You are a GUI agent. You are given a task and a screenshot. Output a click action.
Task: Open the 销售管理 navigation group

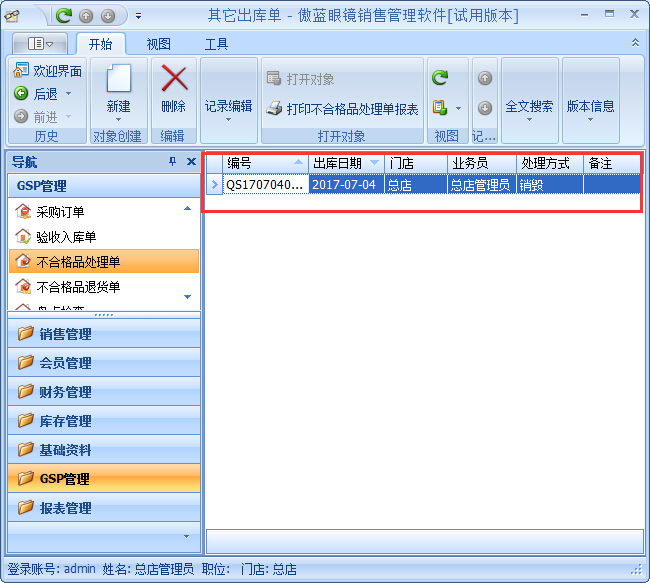click(104, 333)
